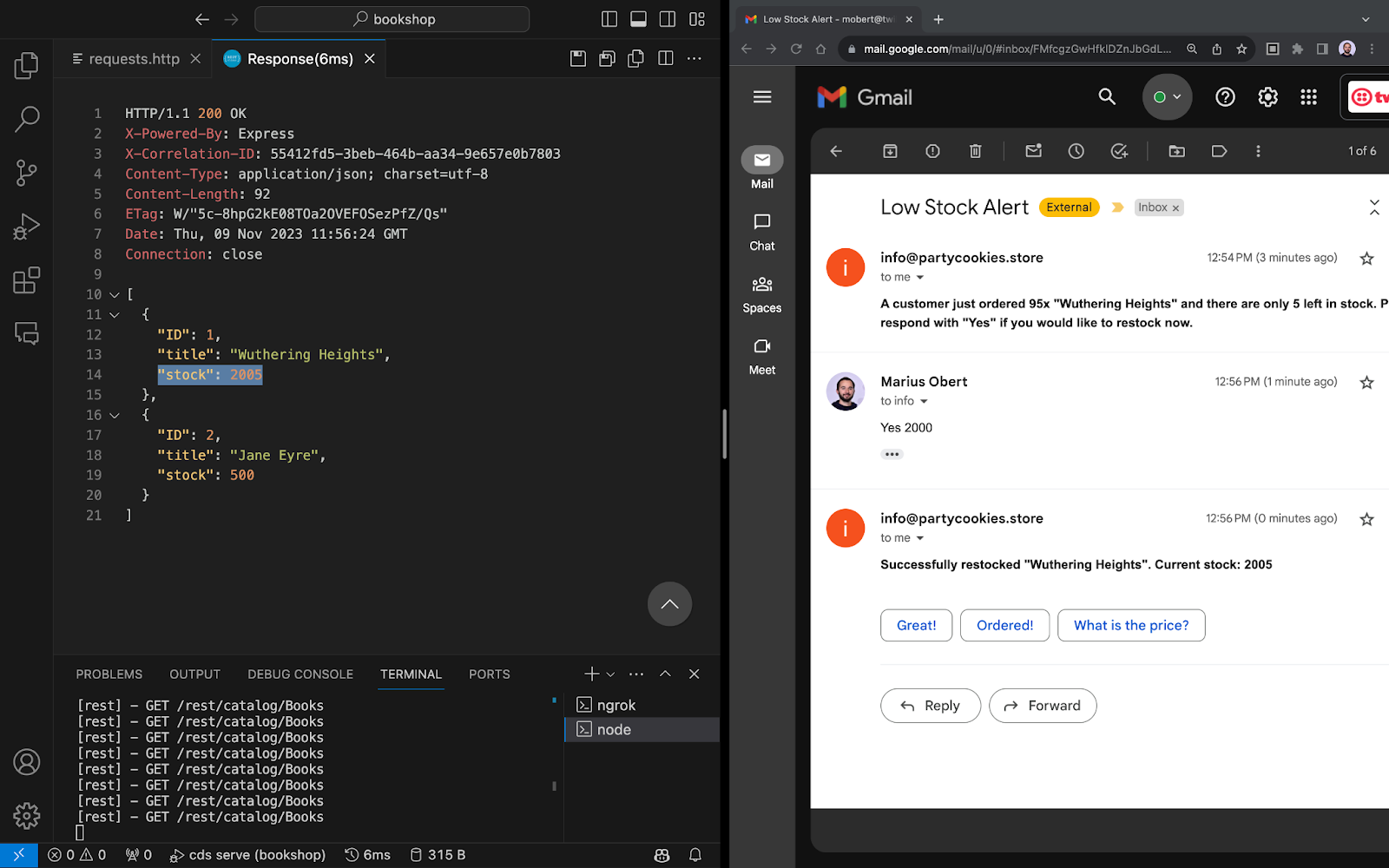Screen dimensions: 1389x868
Task: Open the Copilot icon in status bar
Action: pos(662,855)
